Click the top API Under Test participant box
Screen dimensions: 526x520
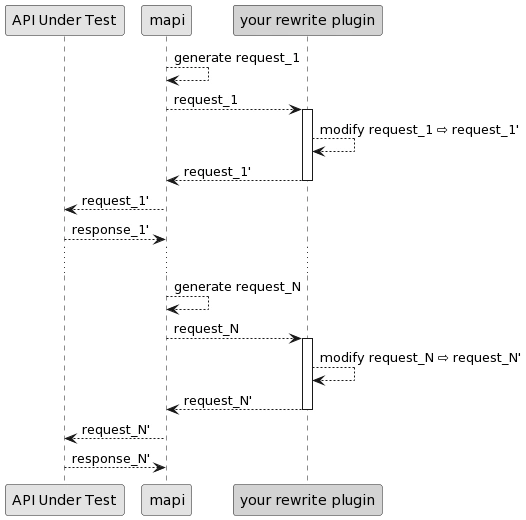coord(65,20)
